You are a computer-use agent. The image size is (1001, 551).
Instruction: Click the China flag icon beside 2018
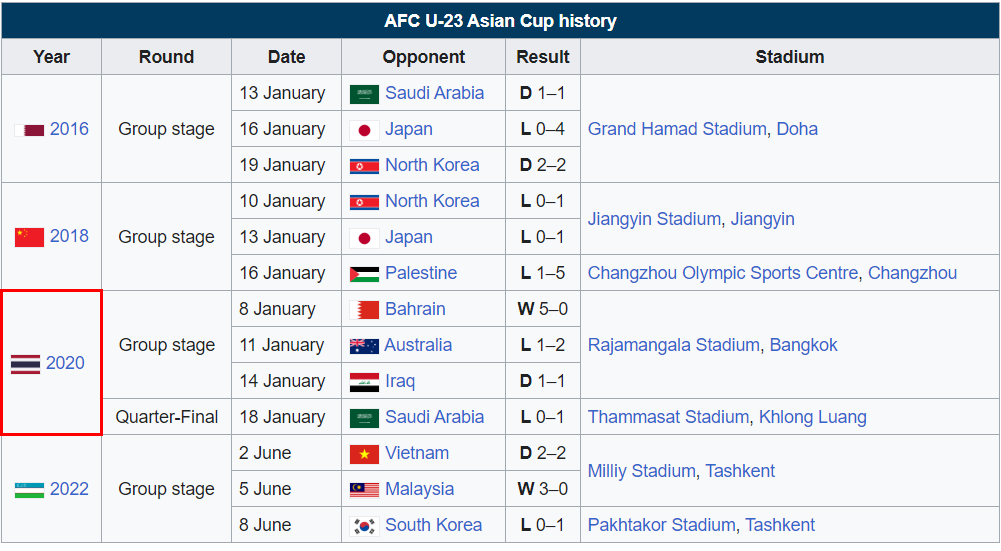coord(29,237)
